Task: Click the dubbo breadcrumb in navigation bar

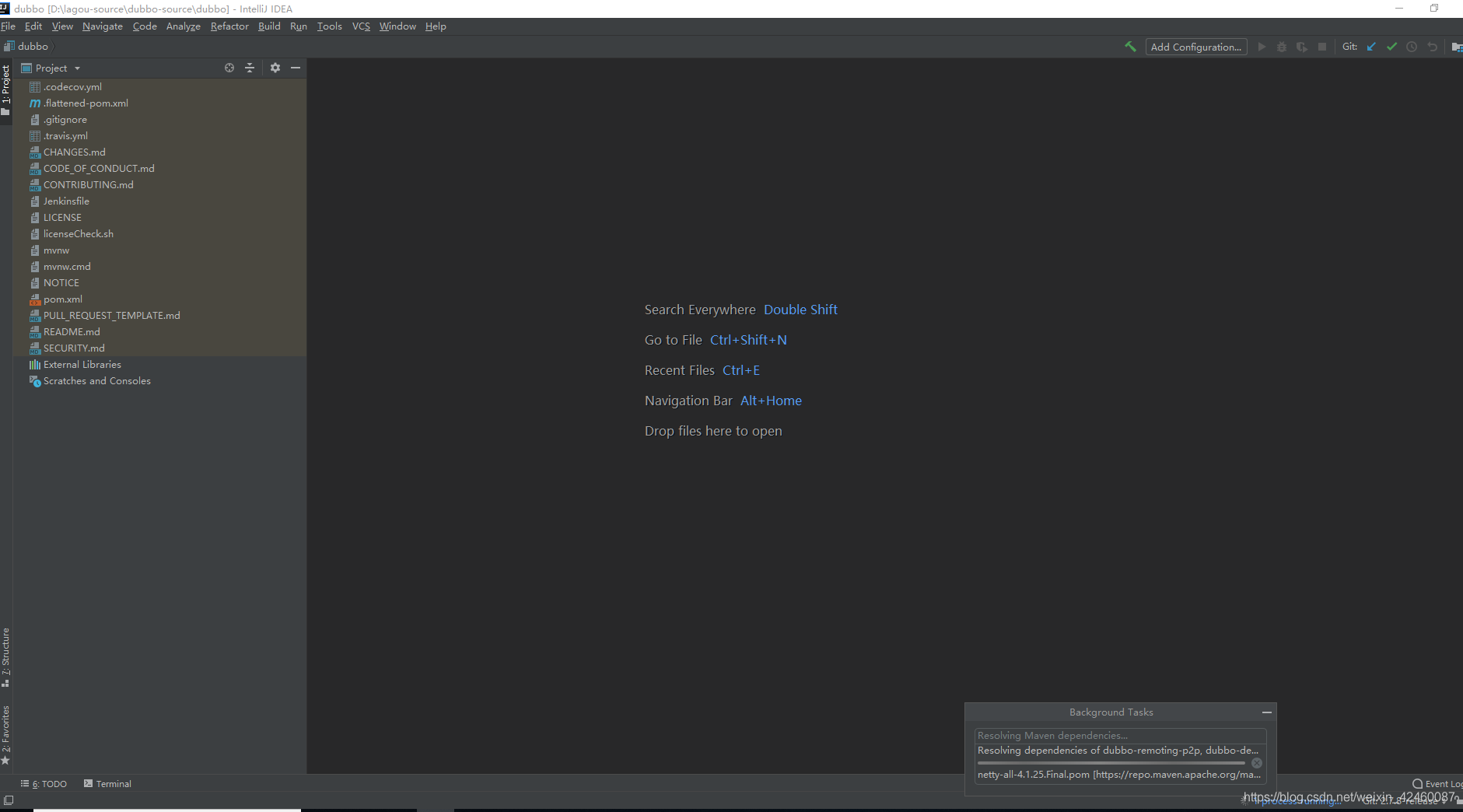Action: tap(26, 47)
